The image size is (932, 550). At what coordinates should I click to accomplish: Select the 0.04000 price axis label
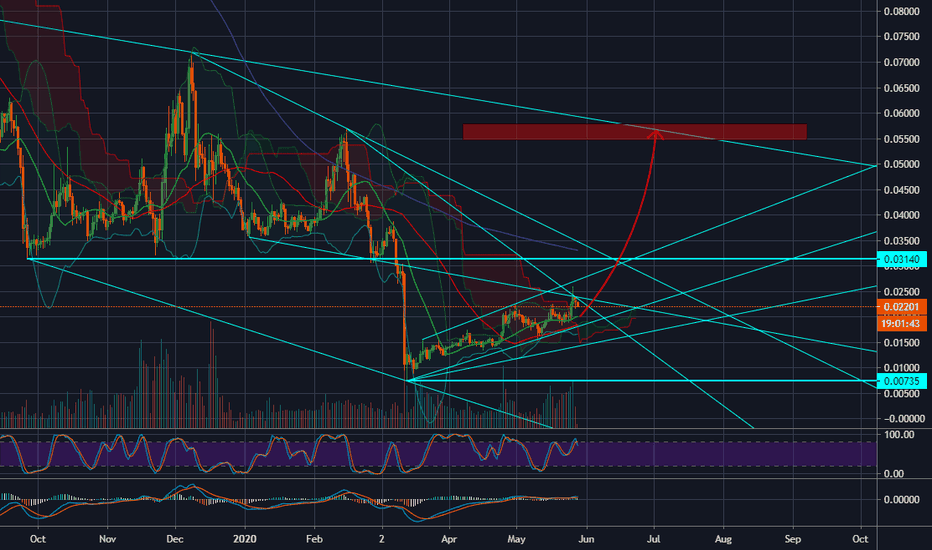click(x=902, y=215)
